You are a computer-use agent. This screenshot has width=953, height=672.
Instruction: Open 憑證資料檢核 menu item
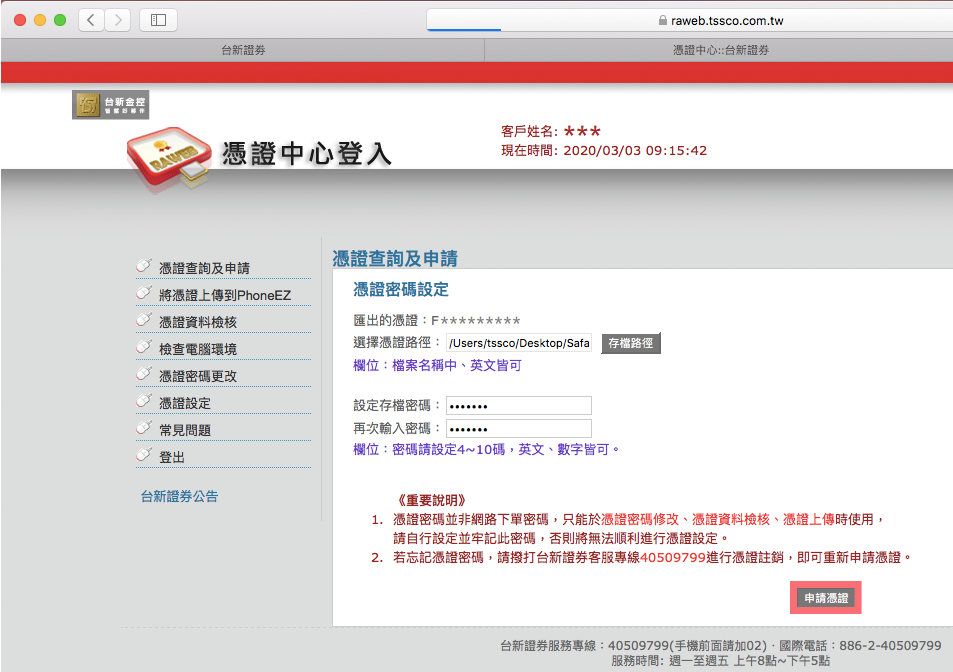coord(198,322)
